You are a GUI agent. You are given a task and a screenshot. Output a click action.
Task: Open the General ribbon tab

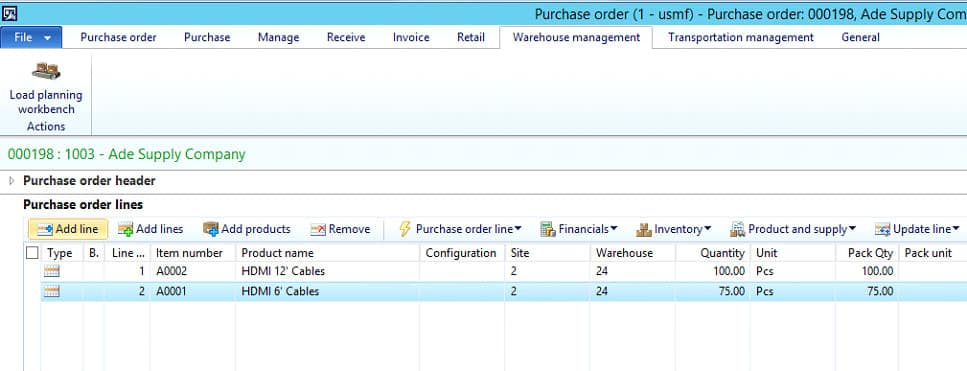tap(860, 38)
